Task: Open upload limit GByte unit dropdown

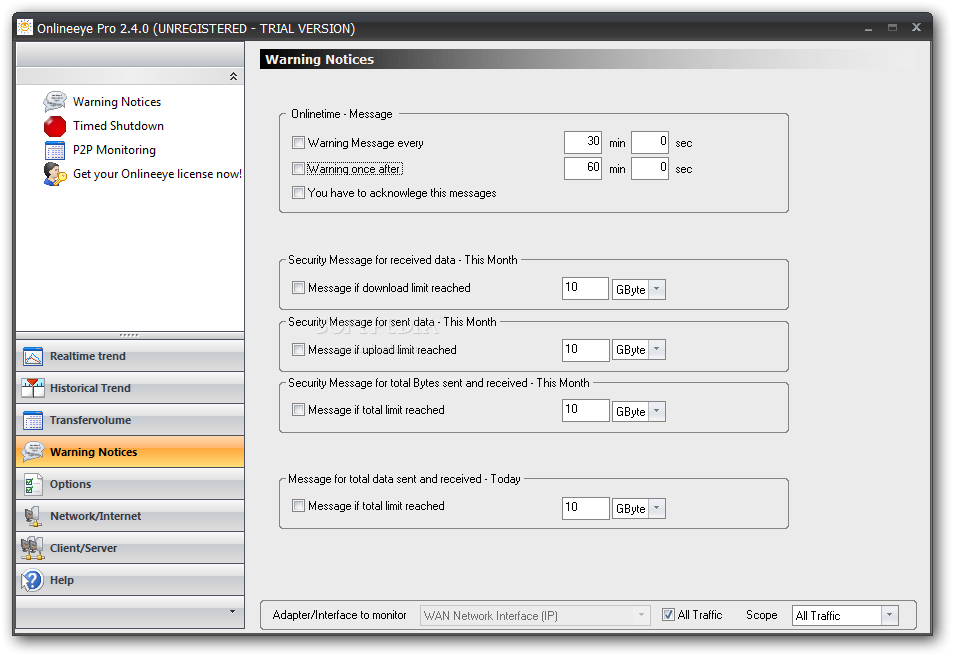Action: [x=656, y=350]
